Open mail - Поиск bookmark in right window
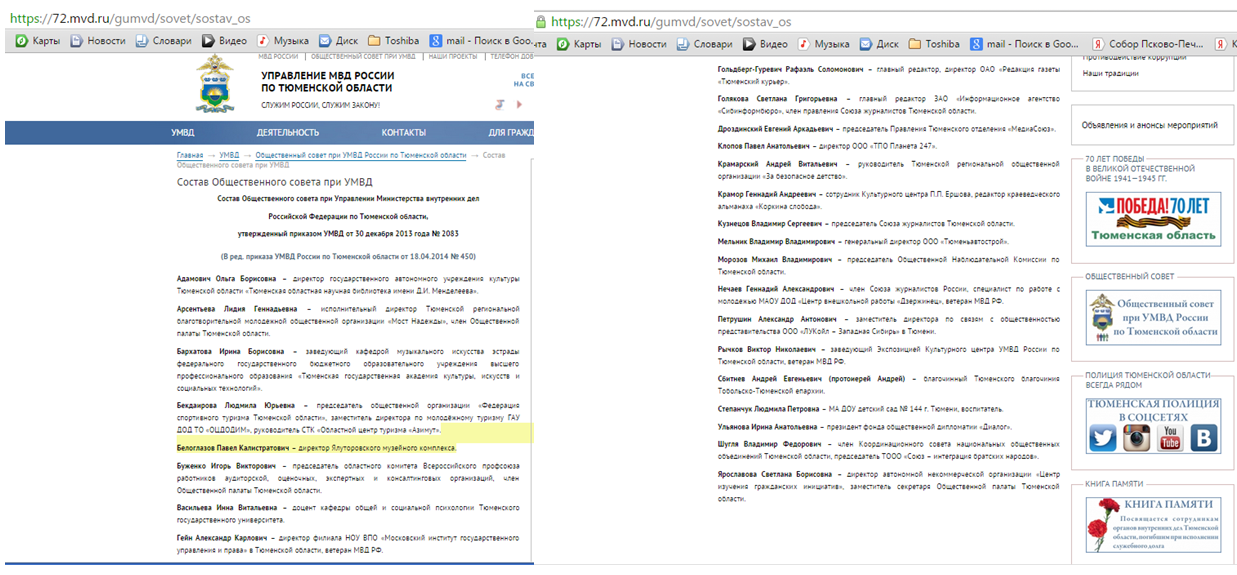 [x=1025, y=44]
